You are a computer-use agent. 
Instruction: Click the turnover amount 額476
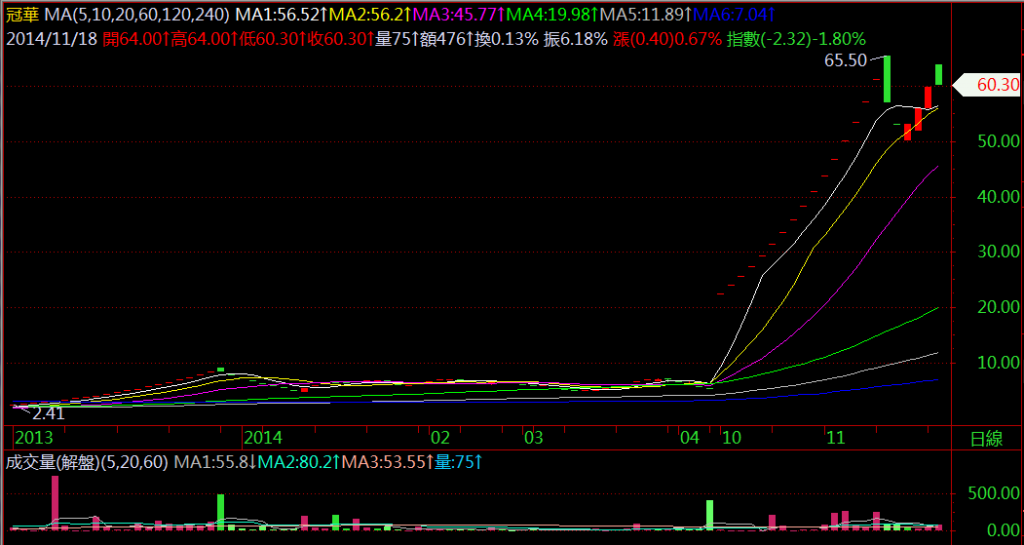coord(447,39)
